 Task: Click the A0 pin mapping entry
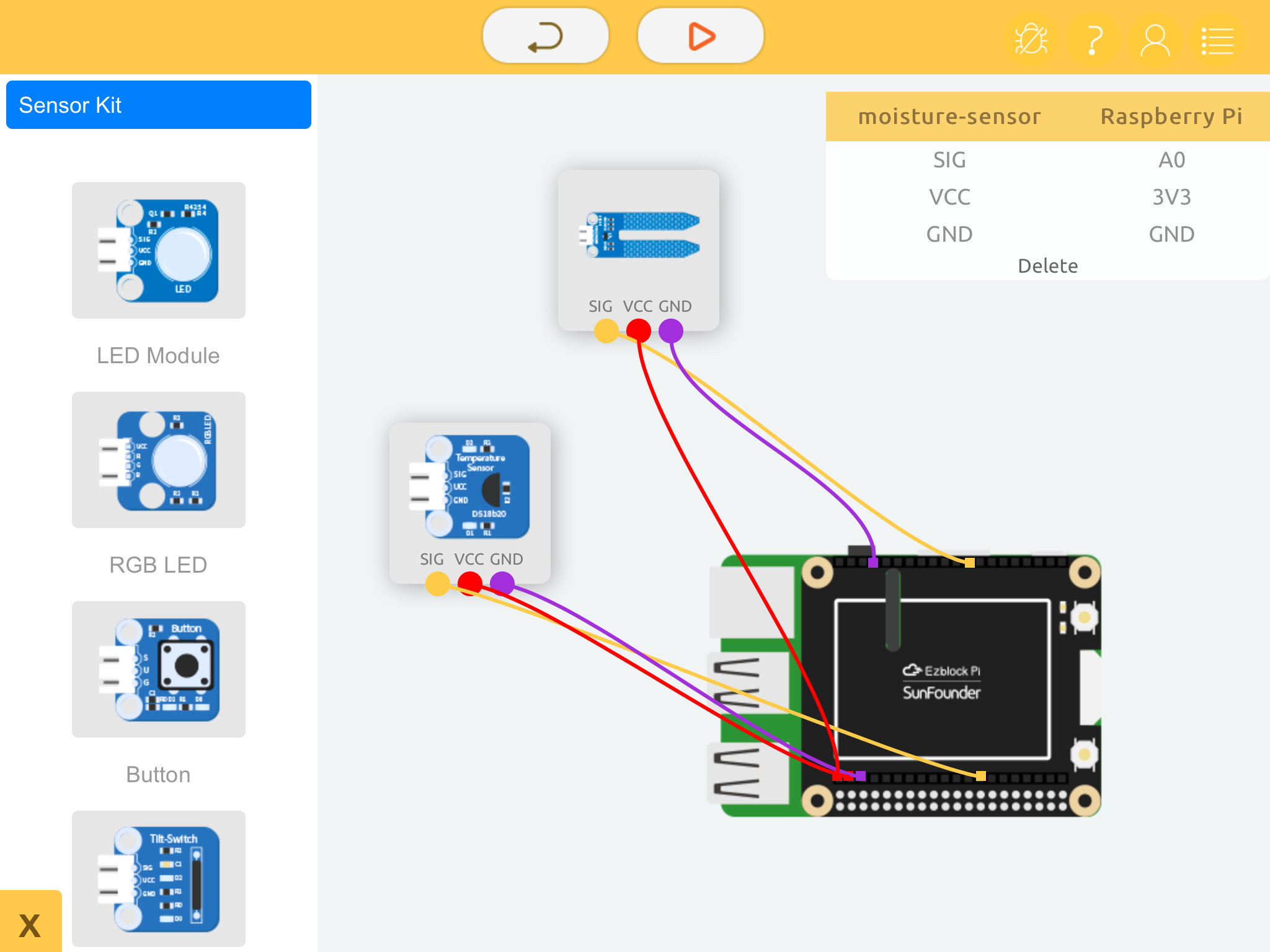(1171, 160)
